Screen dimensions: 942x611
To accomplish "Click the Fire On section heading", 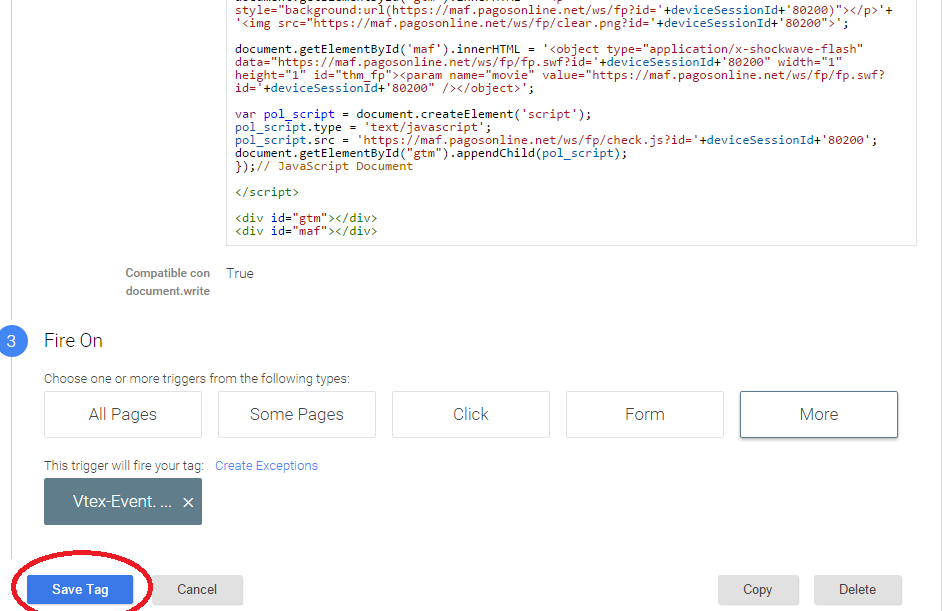I will 72,341.
